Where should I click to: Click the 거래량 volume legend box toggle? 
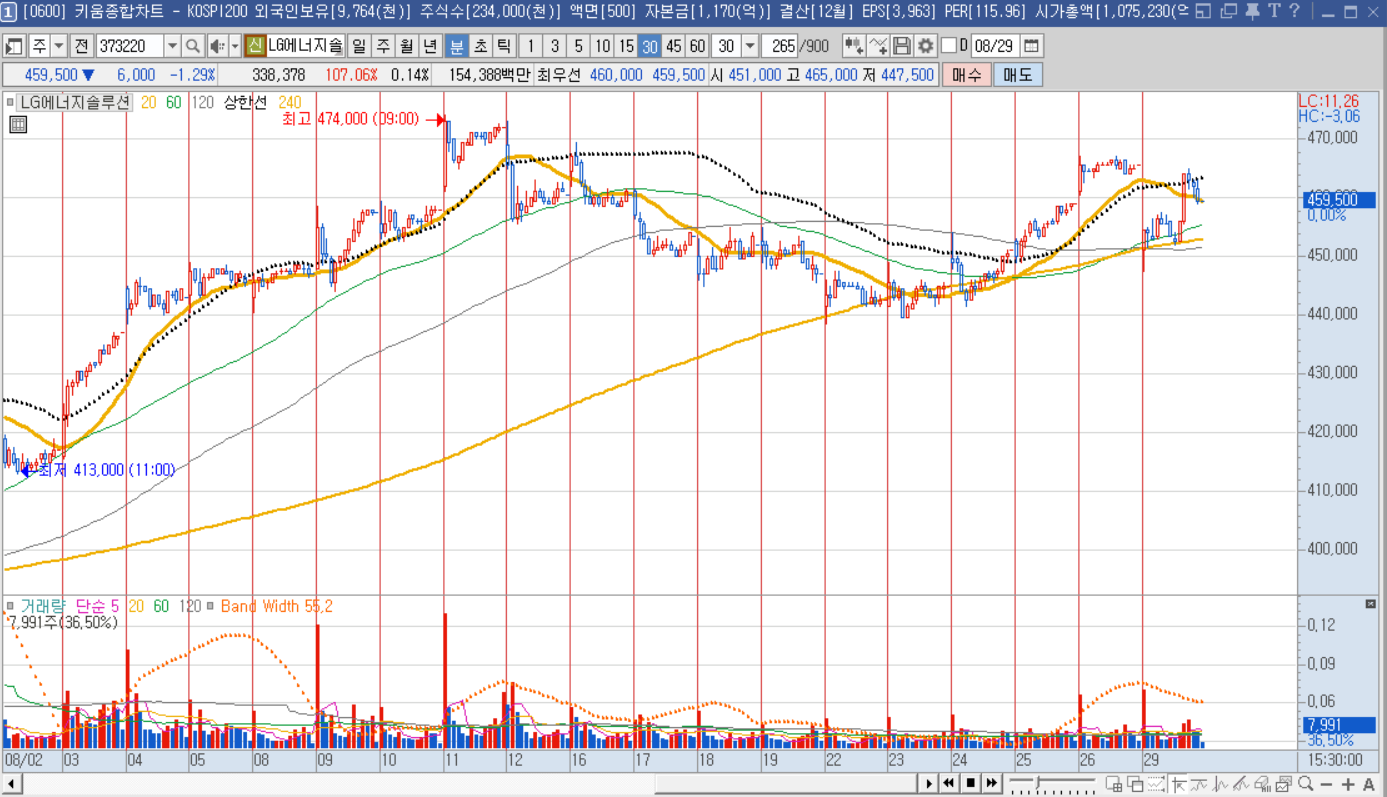pos(11,606)
